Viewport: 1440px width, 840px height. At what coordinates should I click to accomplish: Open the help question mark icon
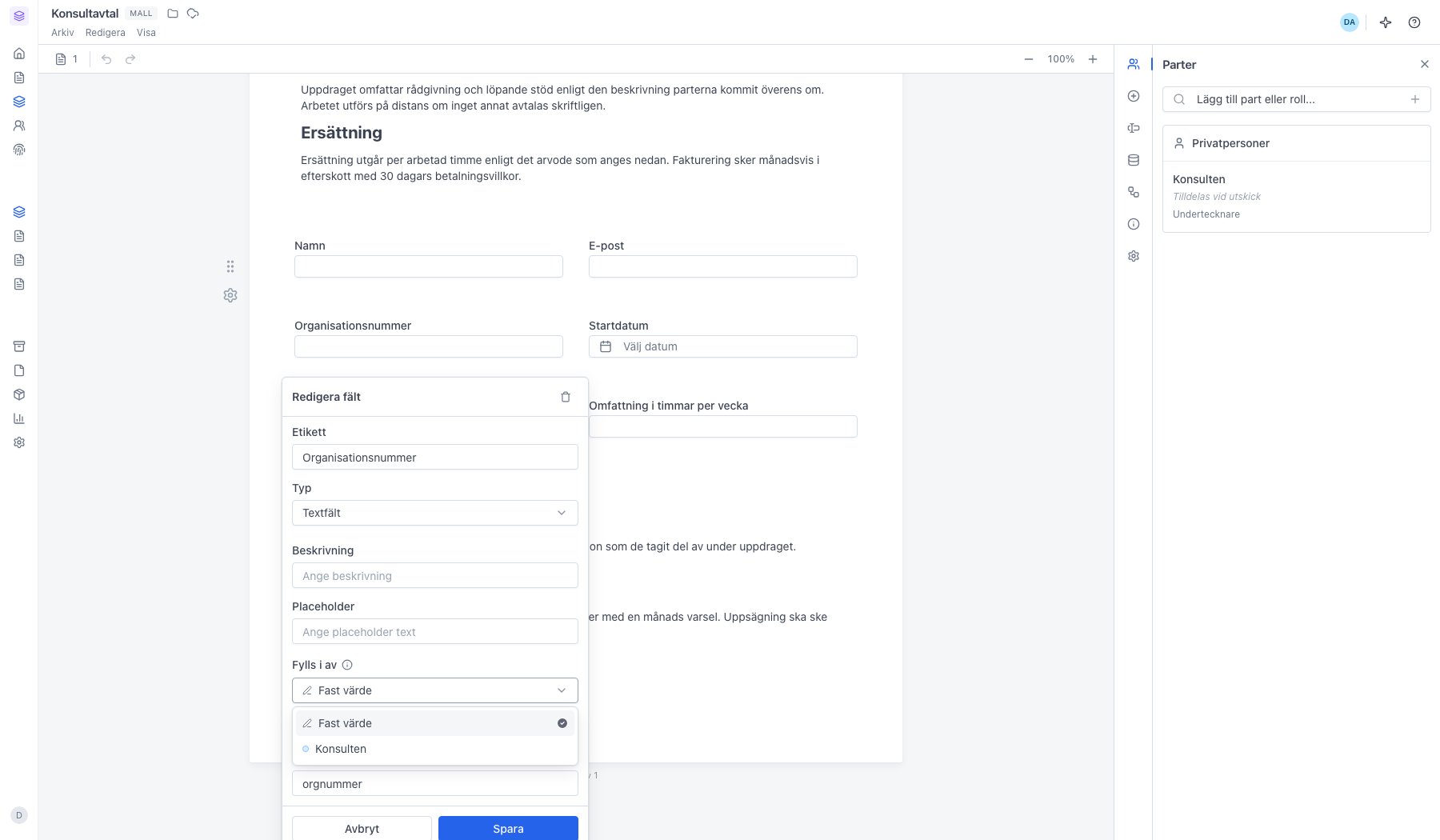click(x=1414, y=22)
